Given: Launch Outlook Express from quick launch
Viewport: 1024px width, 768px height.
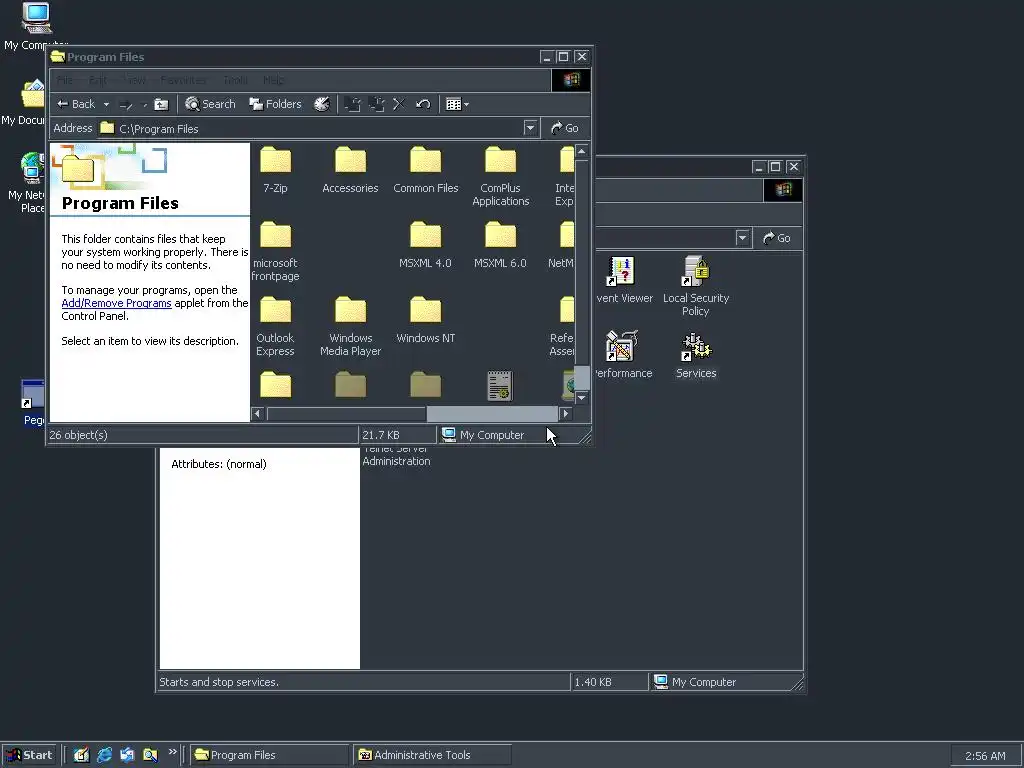Looking at the screenshot, I should click(x=127, y=755).
